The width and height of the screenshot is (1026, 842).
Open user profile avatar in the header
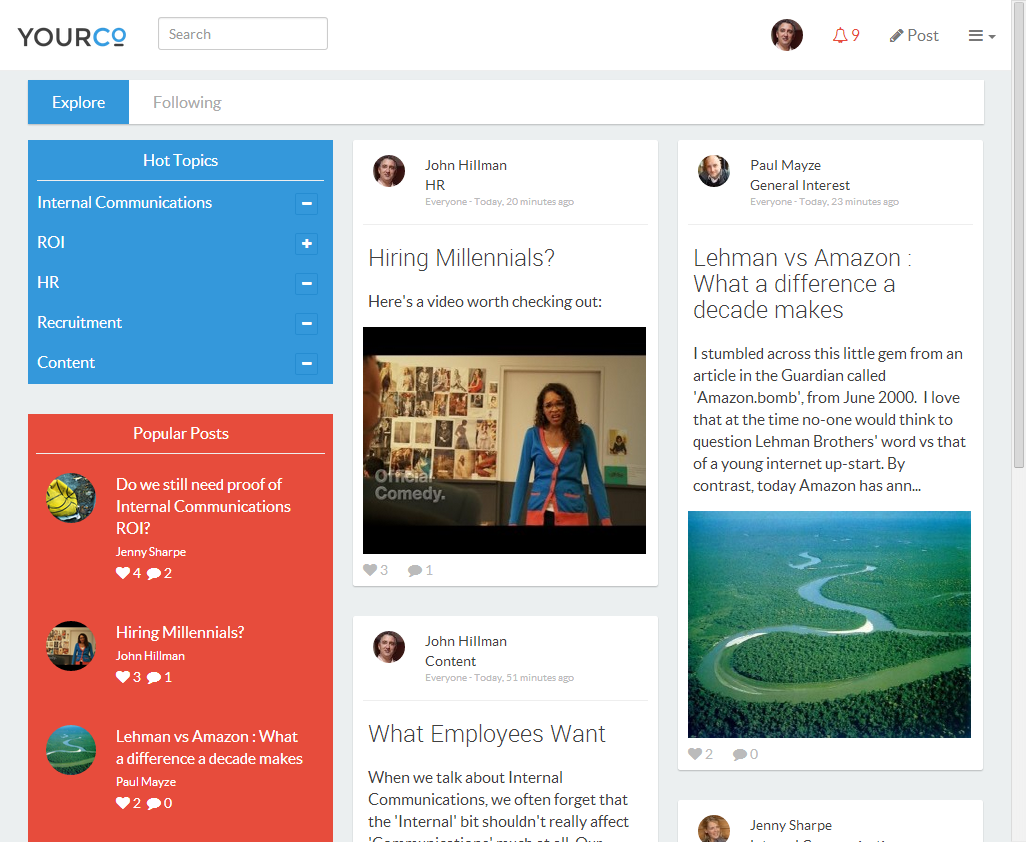787,35
